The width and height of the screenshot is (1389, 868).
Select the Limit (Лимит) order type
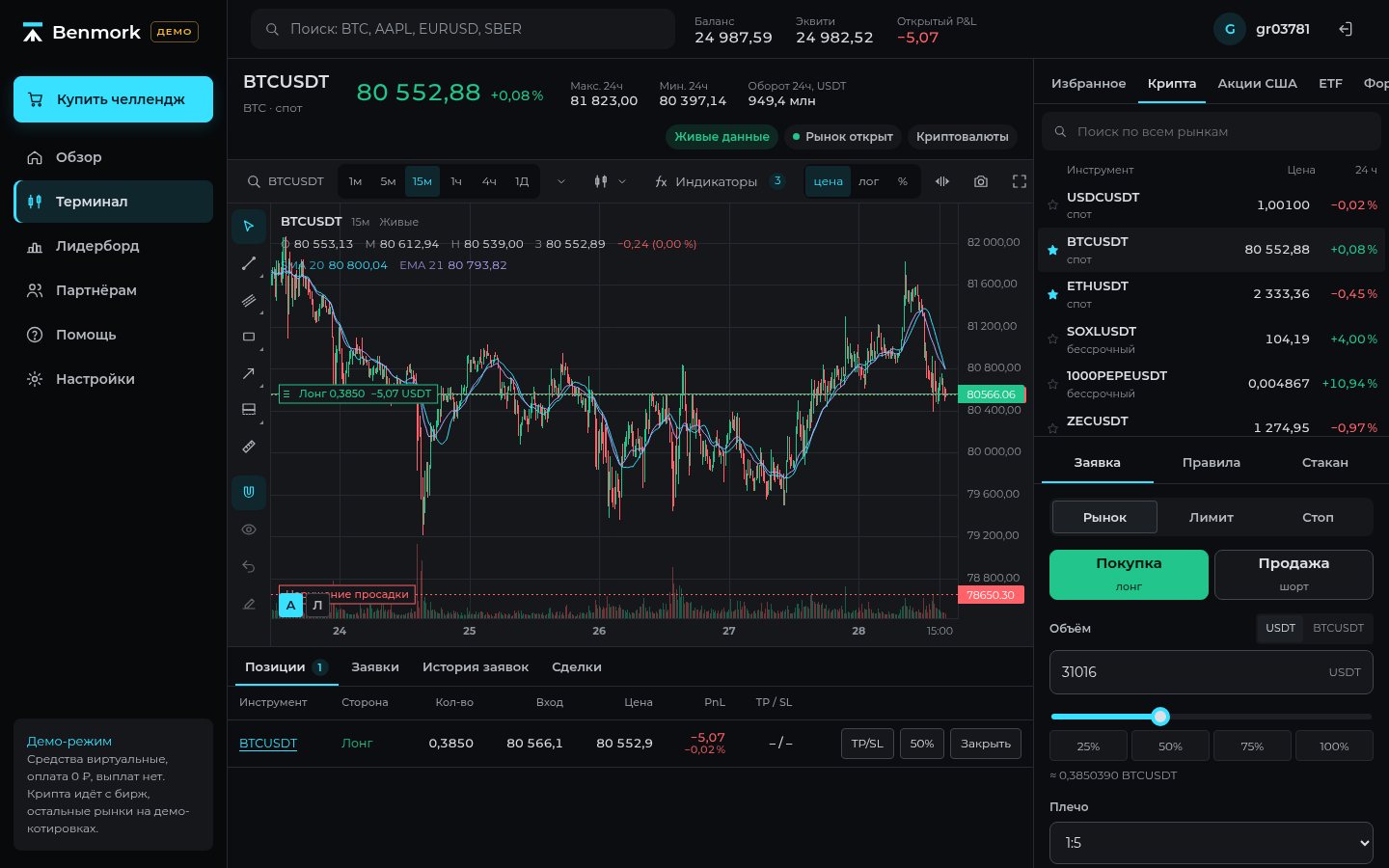tap(1212, 517)
